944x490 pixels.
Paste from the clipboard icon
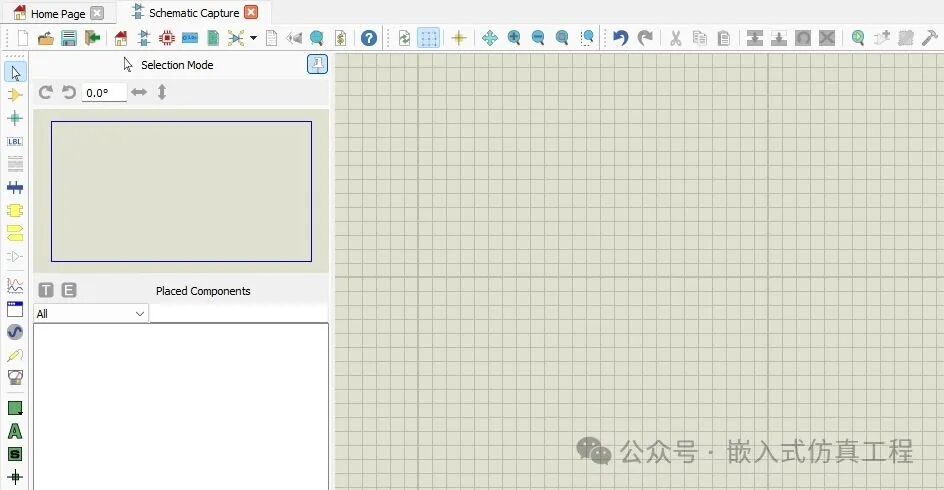coord(724,39)
